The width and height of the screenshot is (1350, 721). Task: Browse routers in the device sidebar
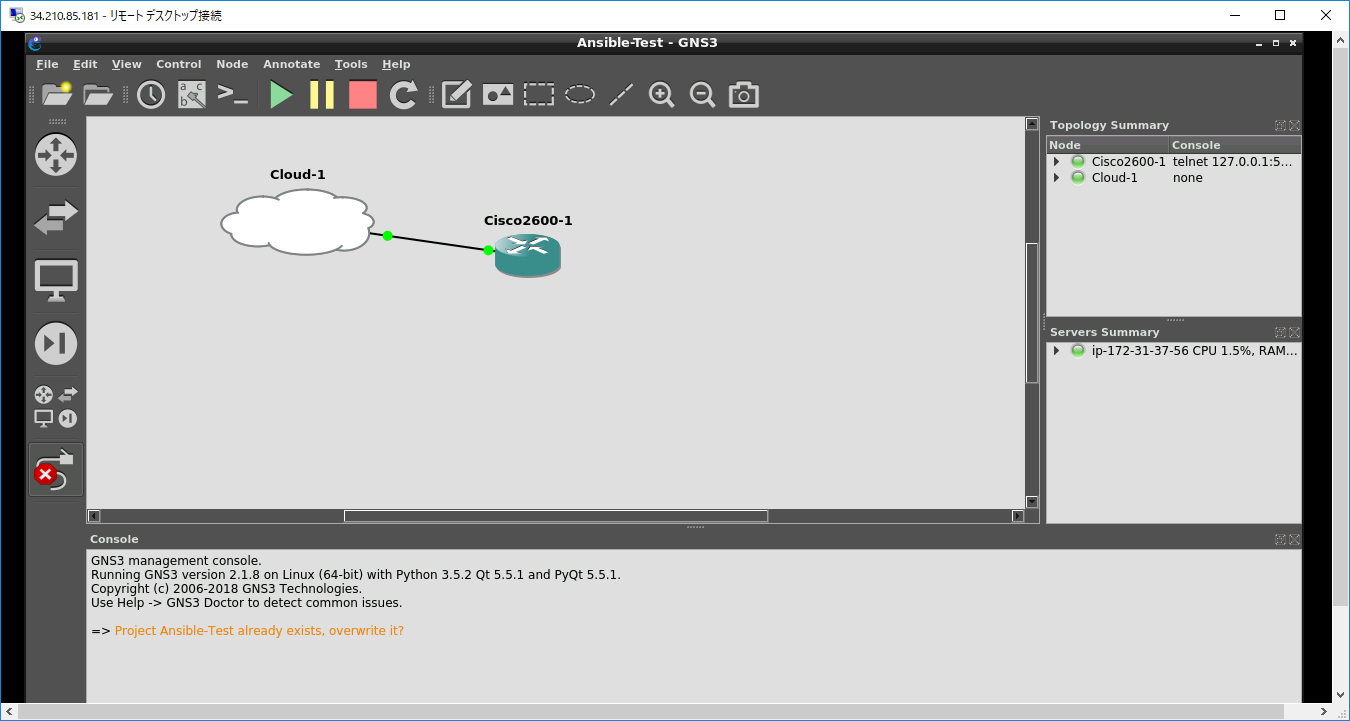(x=56, y=155)
